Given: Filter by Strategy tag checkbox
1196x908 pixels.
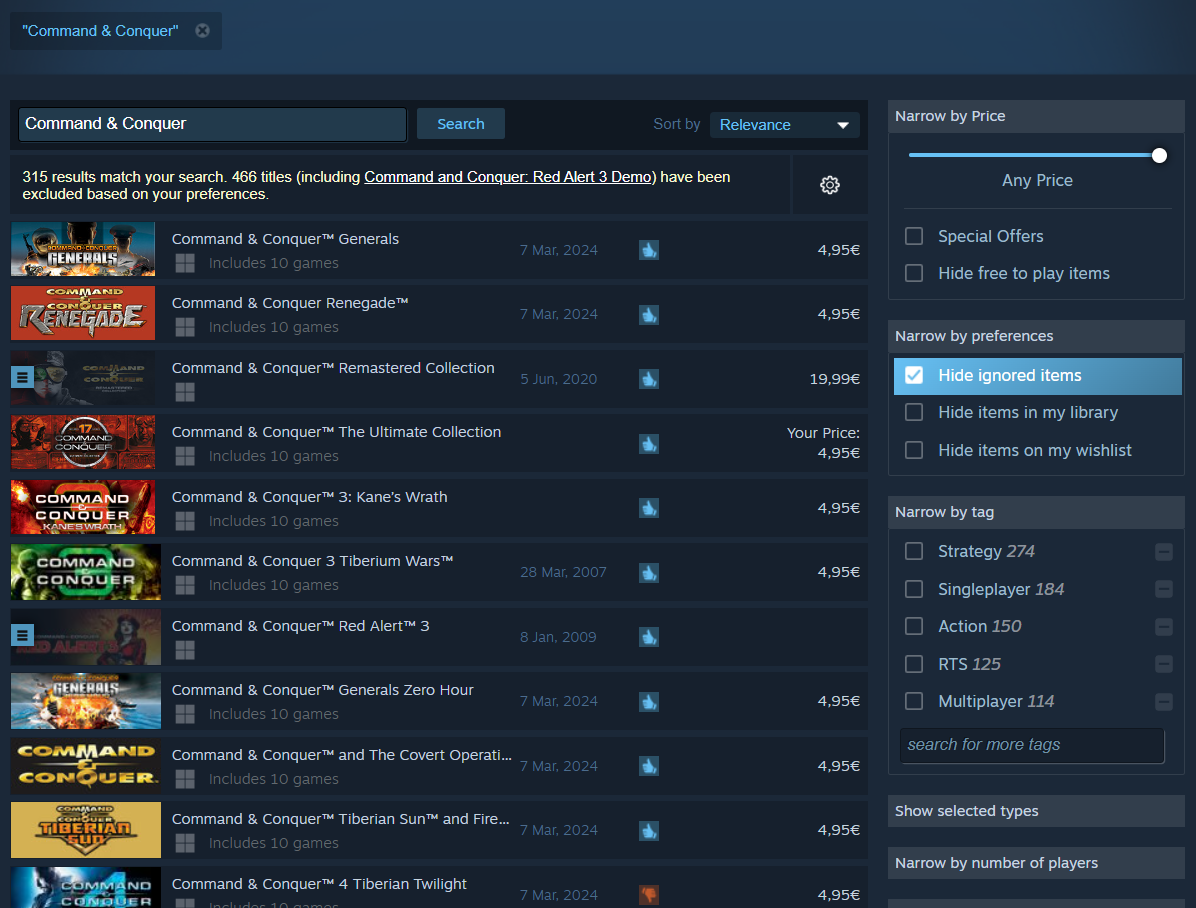Looking at the screenshot, I should [914, 552].
